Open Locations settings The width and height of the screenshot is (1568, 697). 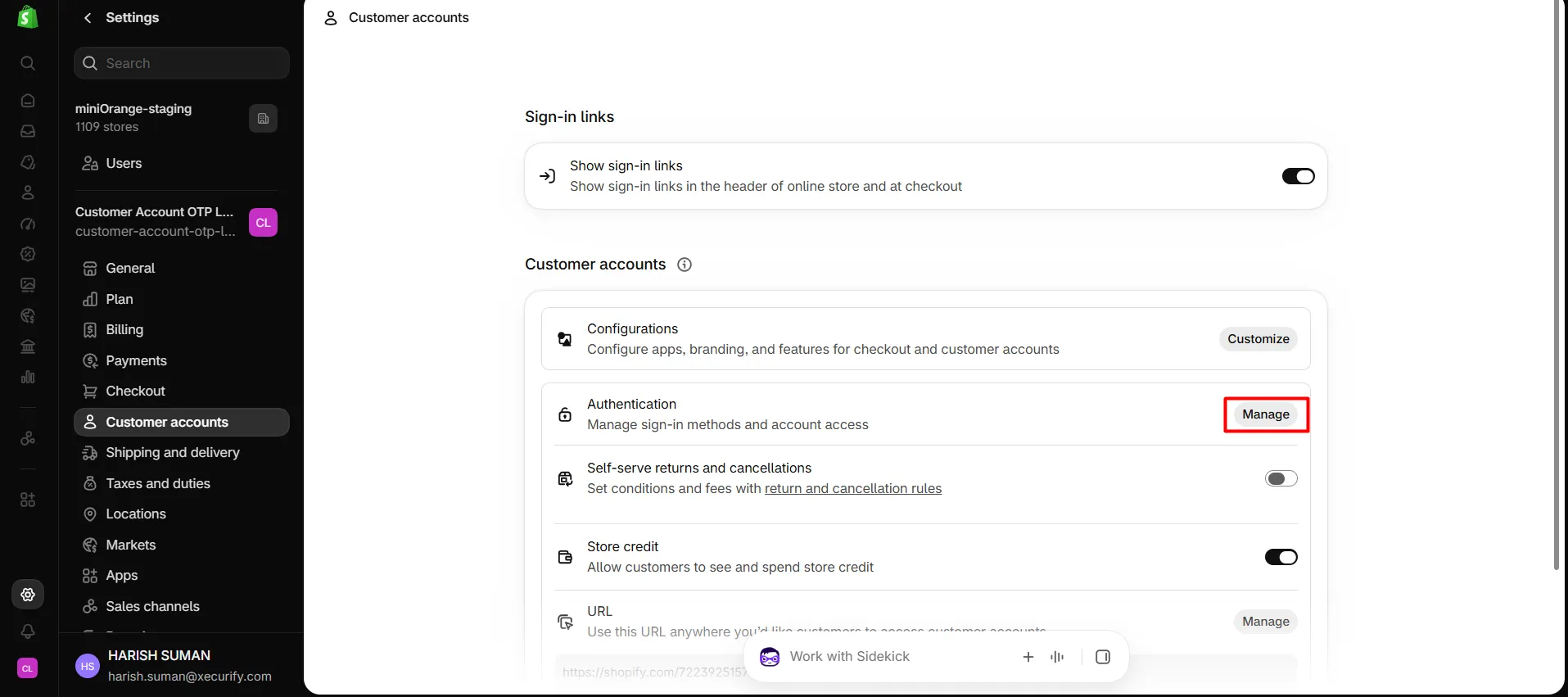(x=181, y=514)
